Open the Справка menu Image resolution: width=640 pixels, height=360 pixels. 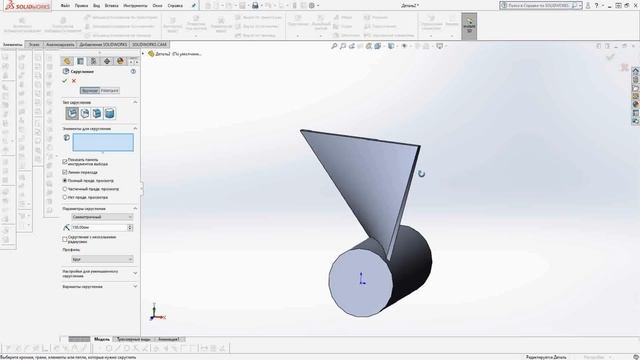[x=175, y=6]
